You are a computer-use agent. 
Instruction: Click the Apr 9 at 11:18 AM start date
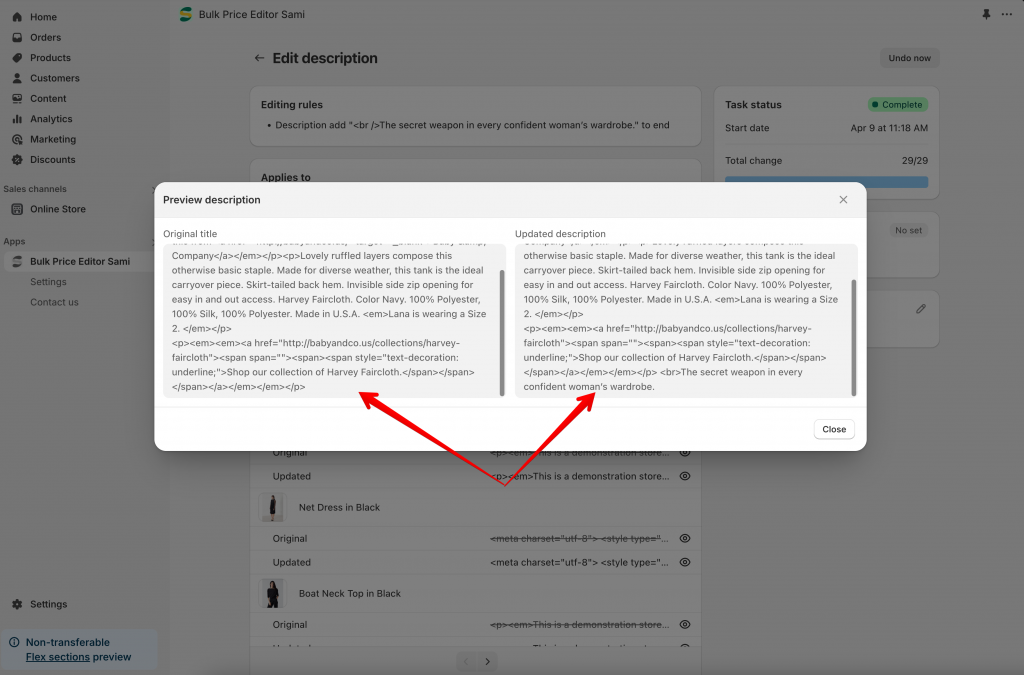(x=889, y=128)
